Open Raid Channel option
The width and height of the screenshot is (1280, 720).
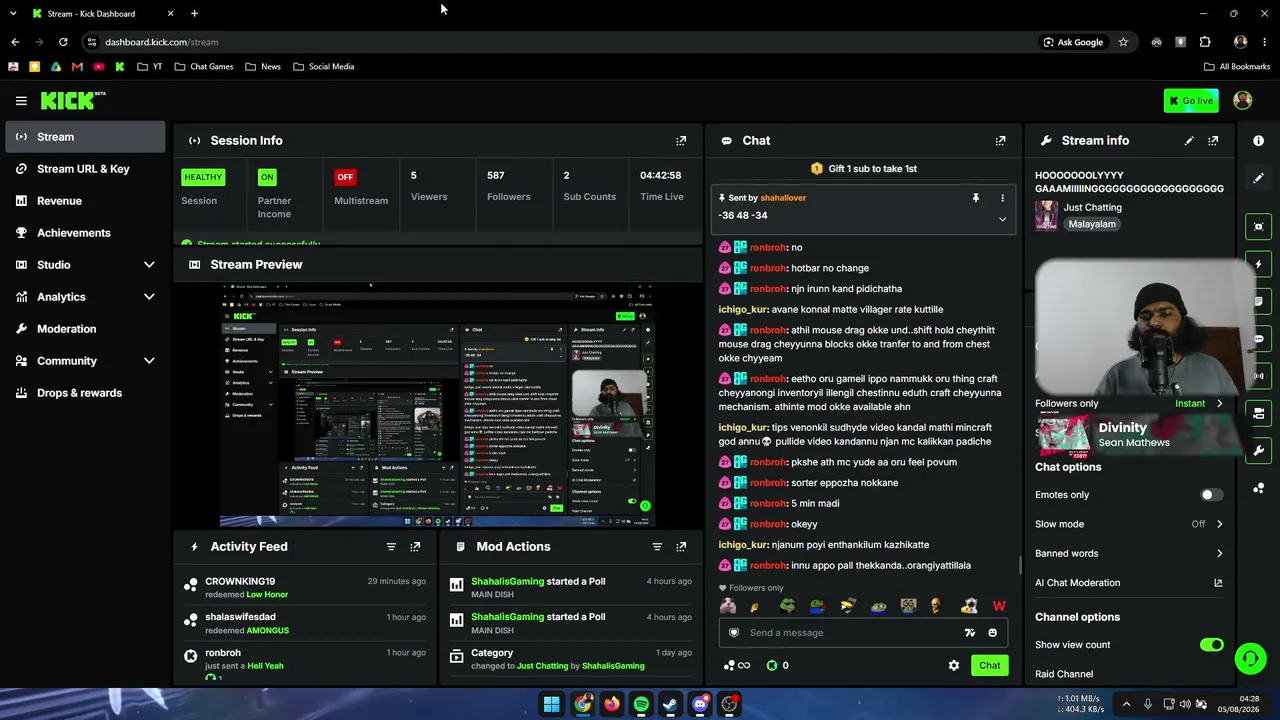pyautogui.click(x=1064, y=674)
